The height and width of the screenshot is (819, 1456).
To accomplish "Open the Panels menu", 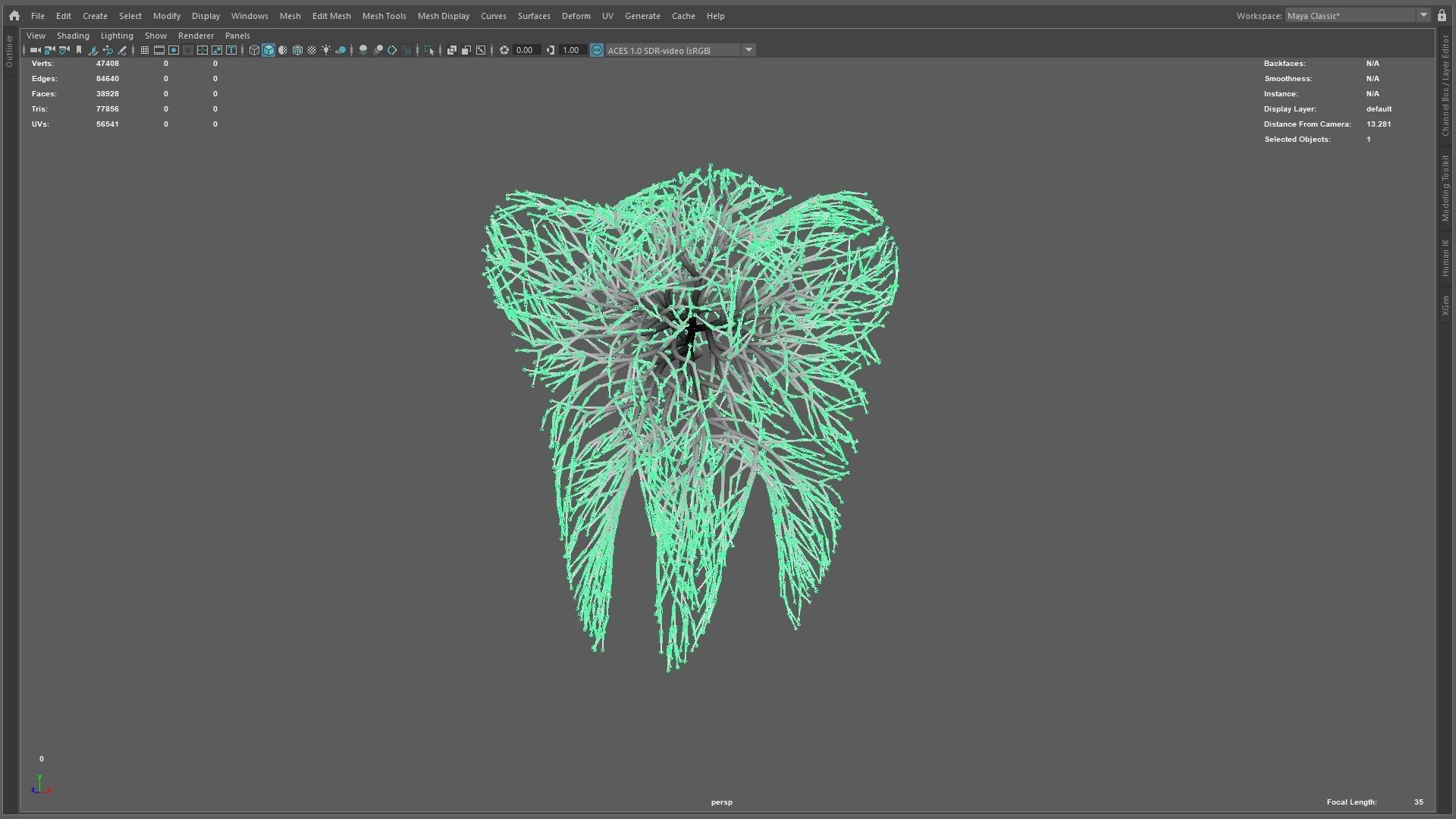I will (x=237, y=36).
